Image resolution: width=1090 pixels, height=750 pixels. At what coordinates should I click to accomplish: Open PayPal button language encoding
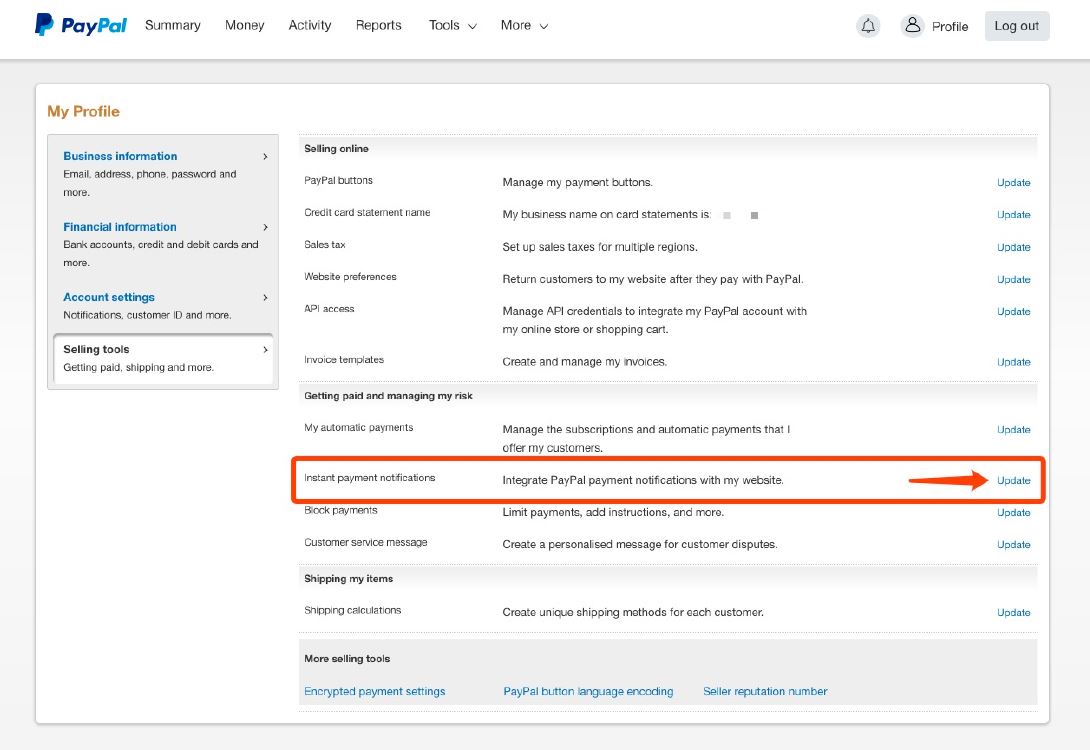[x=588, y=692]
